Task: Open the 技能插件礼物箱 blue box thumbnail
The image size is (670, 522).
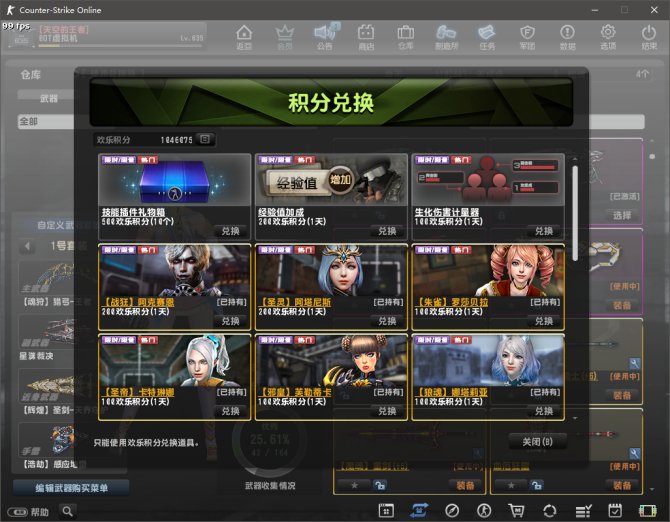Action: (x=174, y=180)
